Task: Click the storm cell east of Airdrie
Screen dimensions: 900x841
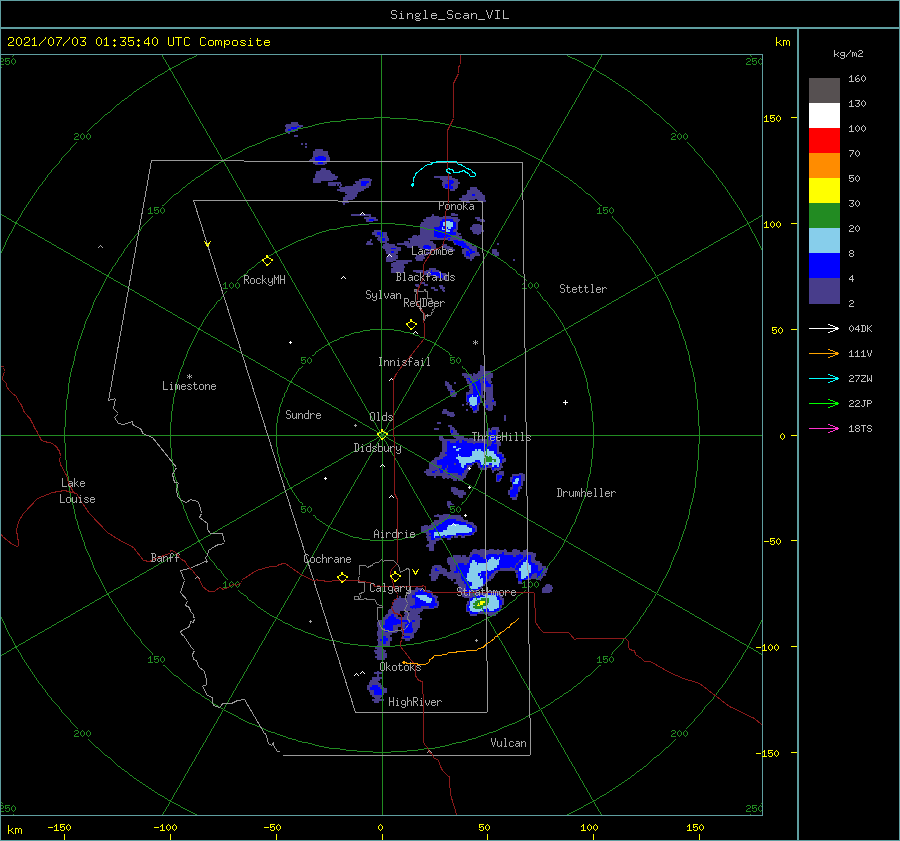Action: click(450, 528)
